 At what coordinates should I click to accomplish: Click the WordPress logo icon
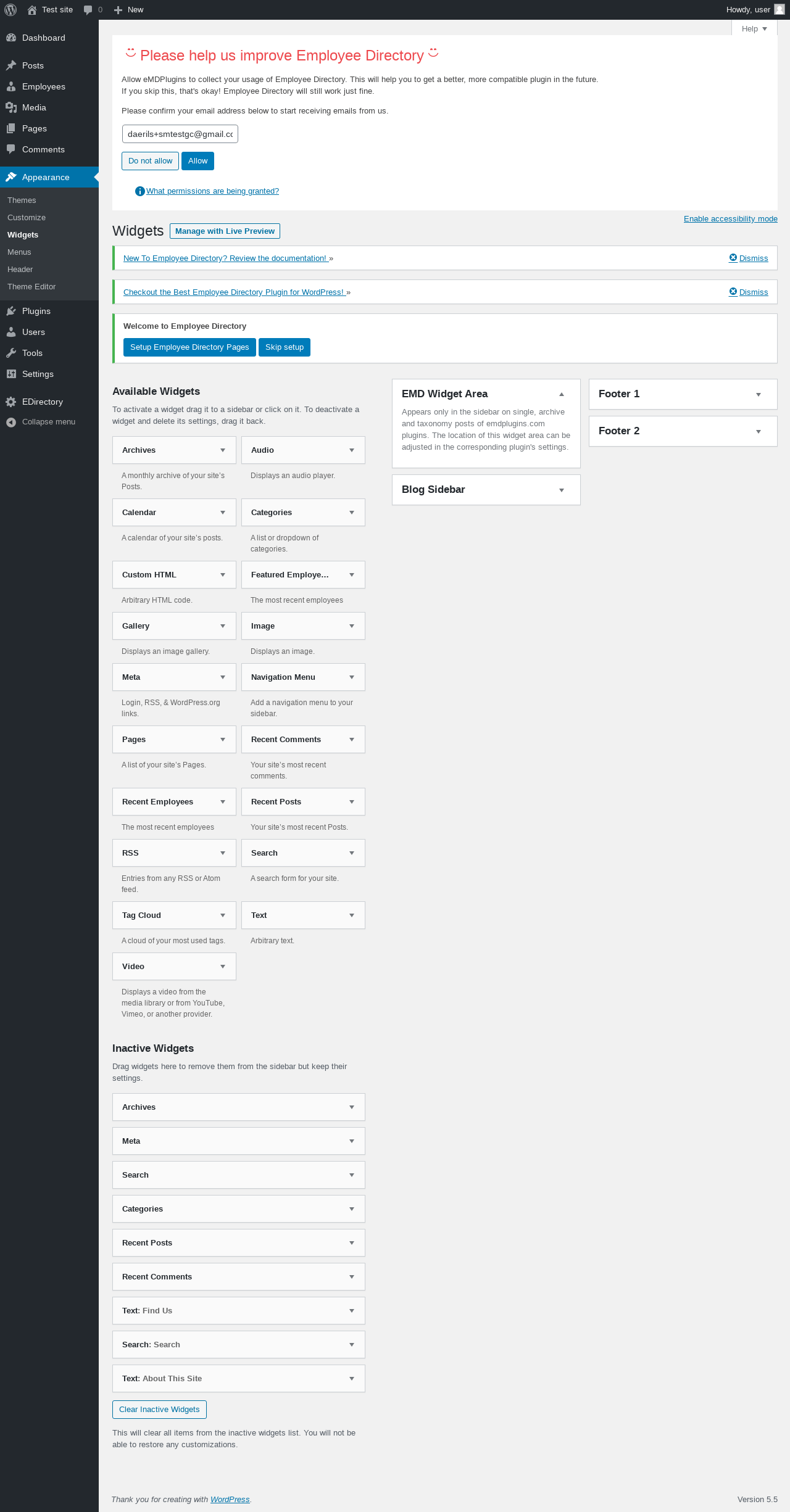(x=10, y=10)
